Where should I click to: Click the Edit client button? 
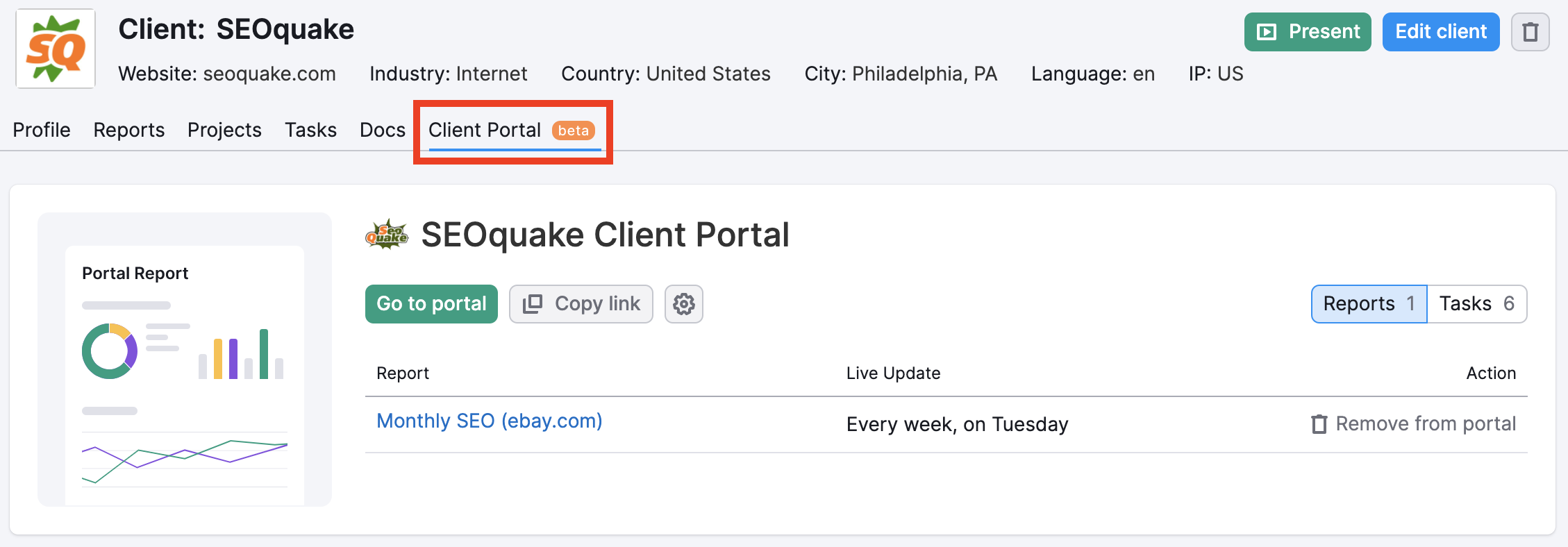tap(1441, 32)
